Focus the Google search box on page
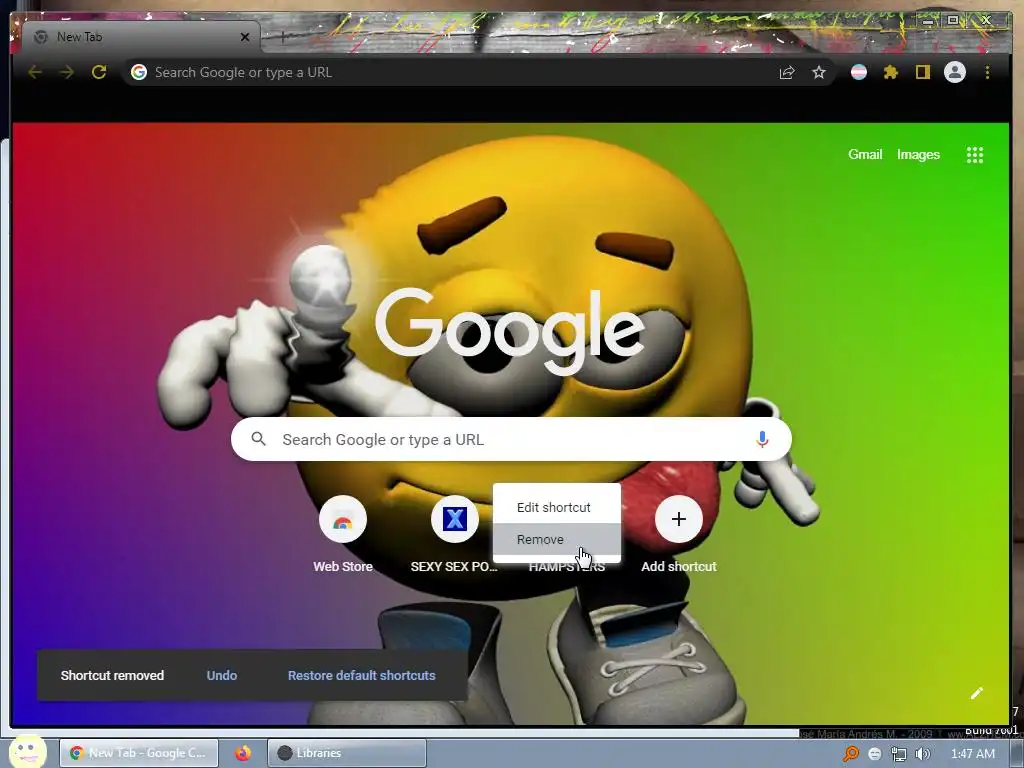 pyautogui.click(x=511, y=439)
